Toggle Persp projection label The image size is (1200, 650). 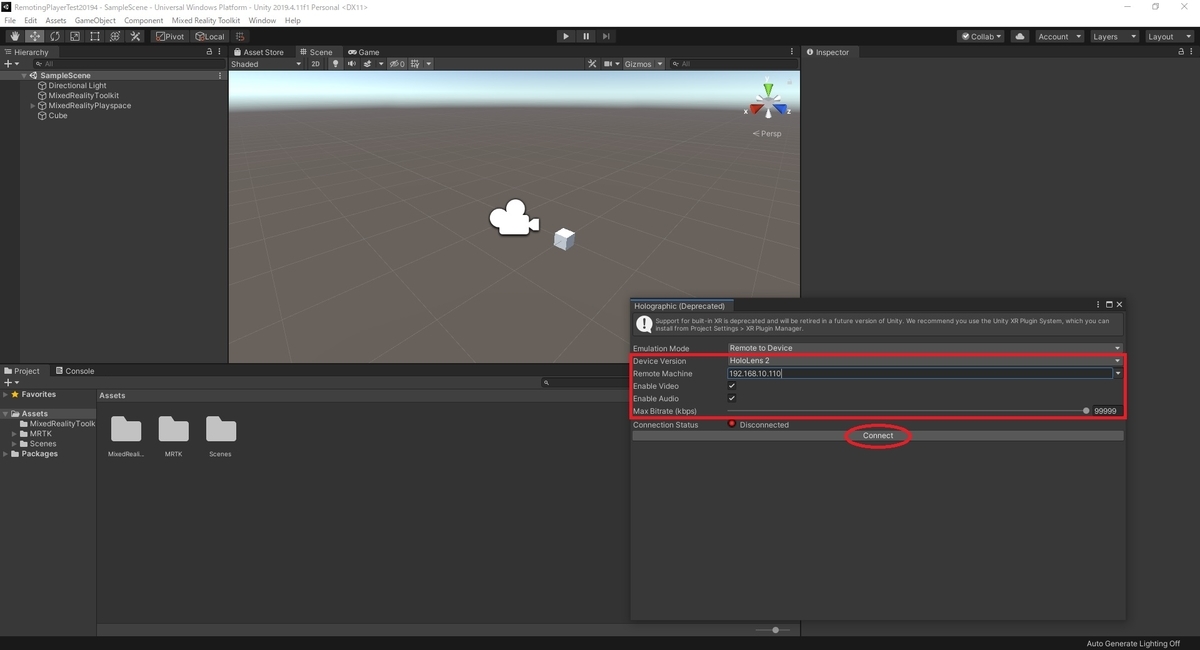coord(768,133)
